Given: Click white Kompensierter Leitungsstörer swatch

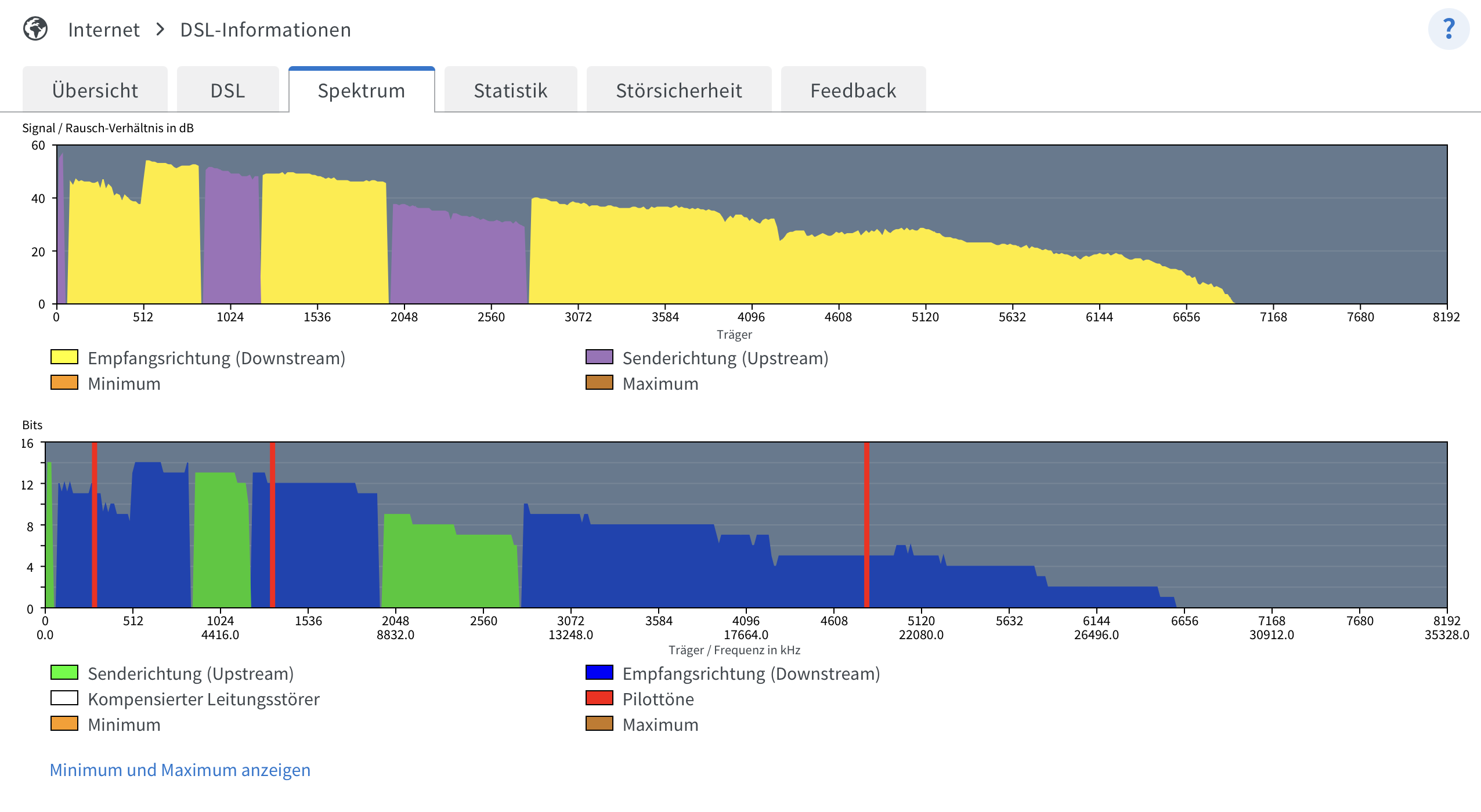Looking at the screenshot, I should coord(64,698).
